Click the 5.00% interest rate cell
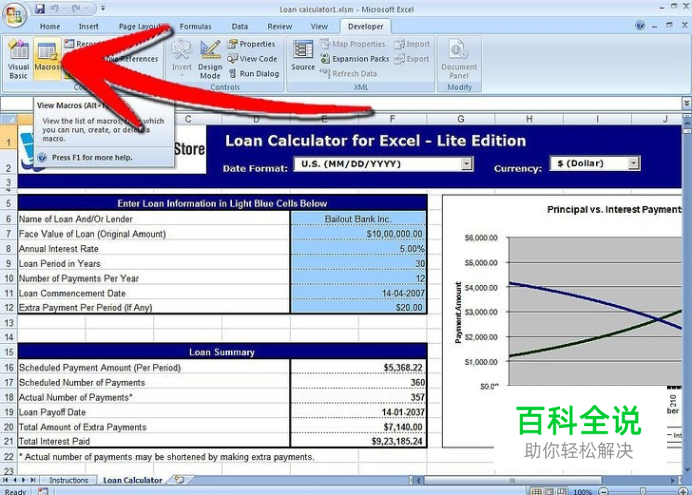The height and width of the screenshot is (495, 692). click(x=358, y=249)
